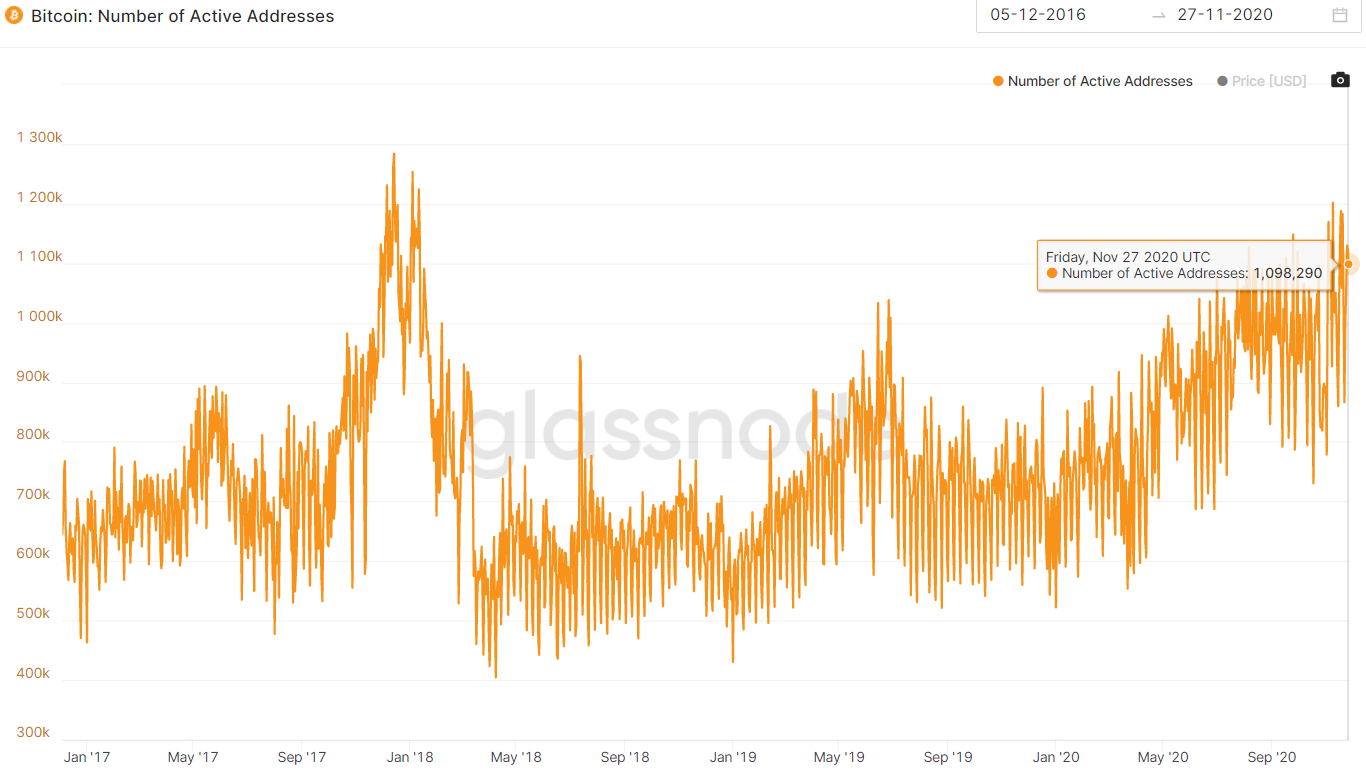Click the highlighted Nov 27 2020 data point
The height and width of the screenshot is (774, 1366).
click(1349, 264)
